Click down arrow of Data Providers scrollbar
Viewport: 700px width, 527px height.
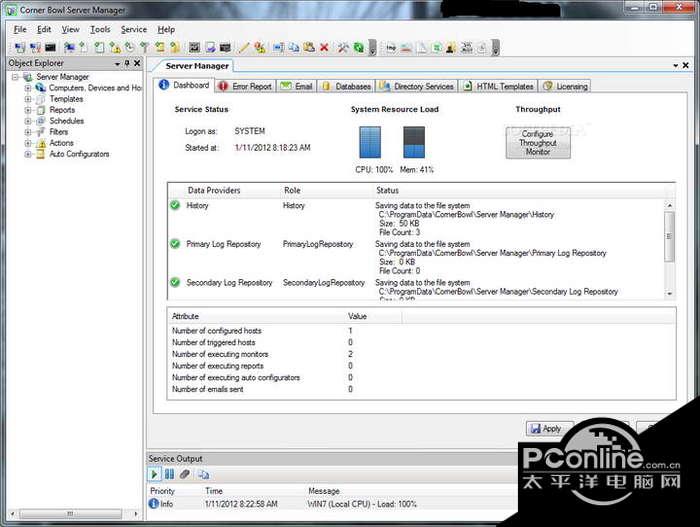(x=669, y=293)
